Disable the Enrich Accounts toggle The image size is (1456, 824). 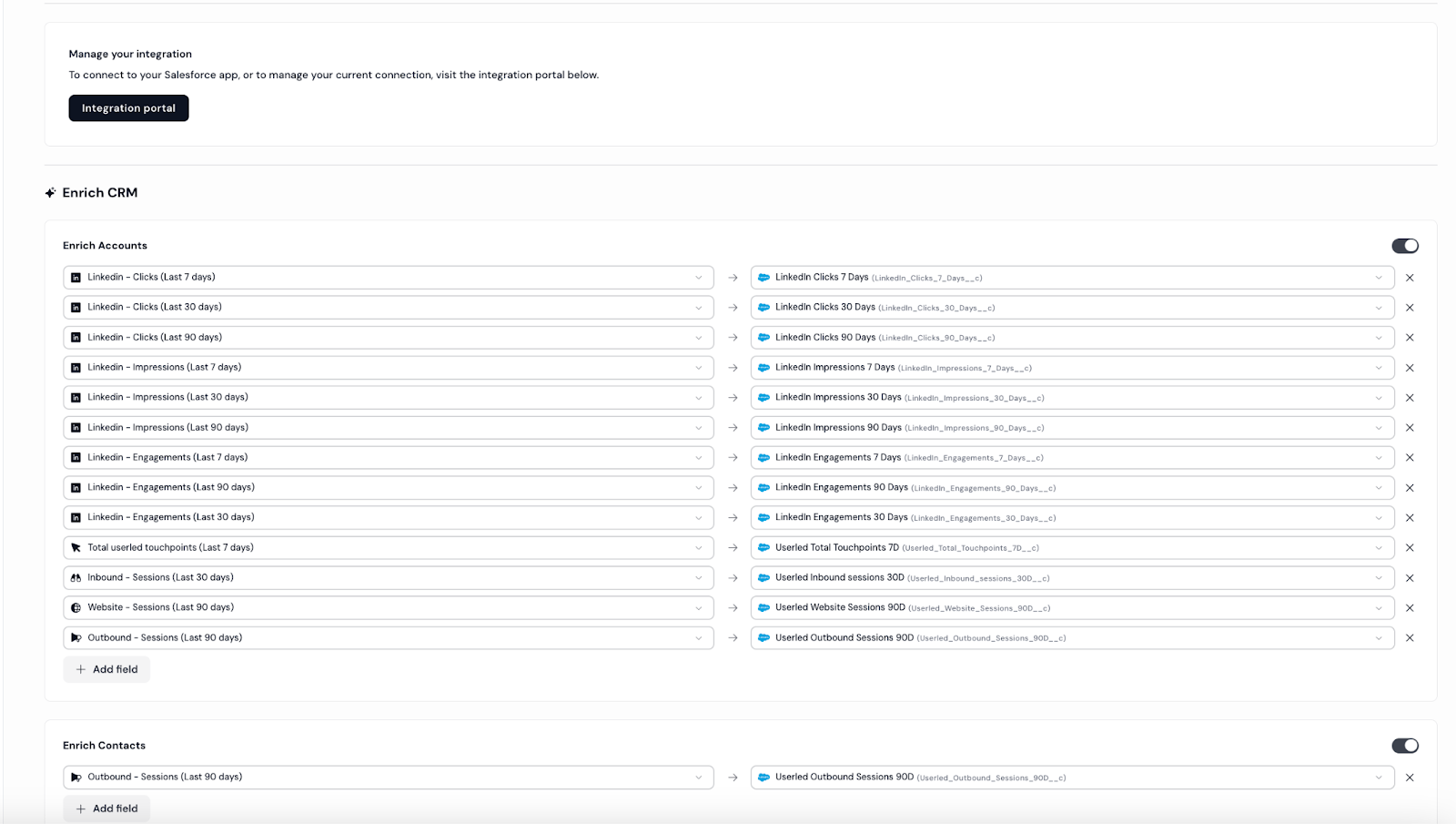pyautogui.click(x=1405, y=246)
